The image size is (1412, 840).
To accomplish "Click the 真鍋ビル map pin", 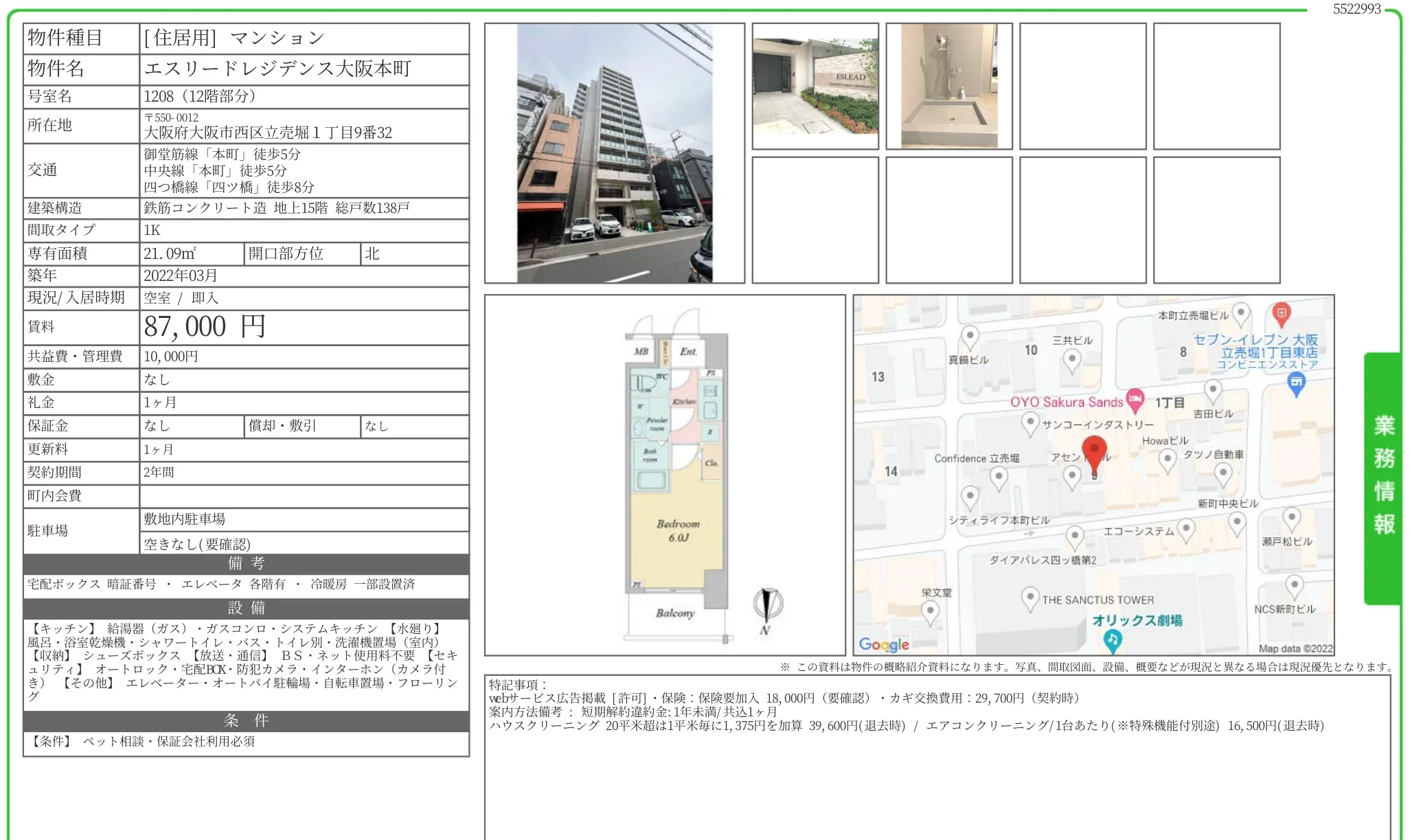I will point(970,337).
